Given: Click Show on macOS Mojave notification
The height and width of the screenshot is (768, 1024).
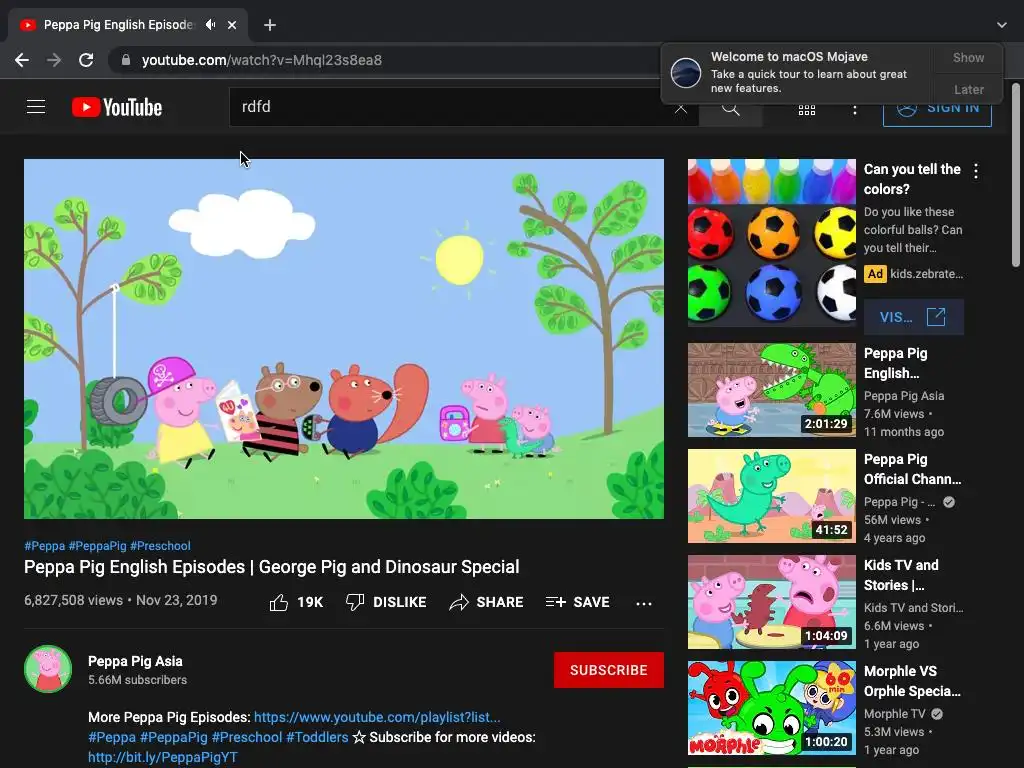Looking at the screenshot, I should pos(968,57).
